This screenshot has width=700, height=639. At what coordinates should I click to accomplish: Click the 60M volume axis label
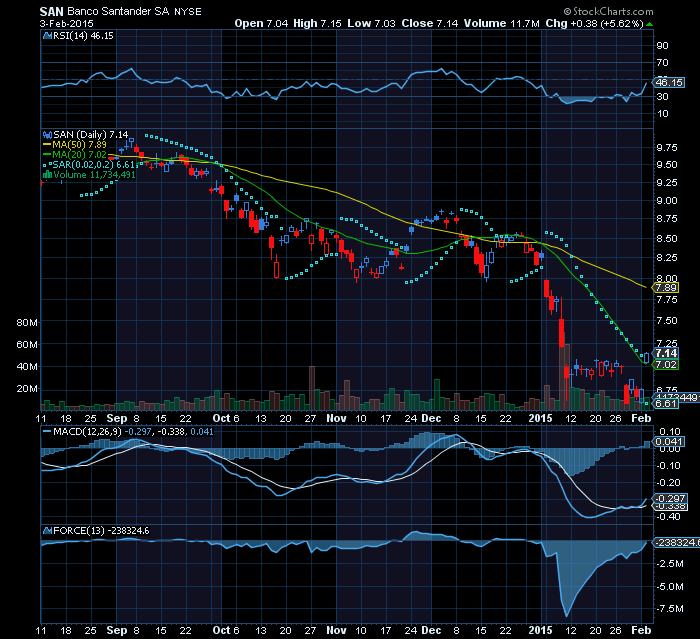pos(27,344)
